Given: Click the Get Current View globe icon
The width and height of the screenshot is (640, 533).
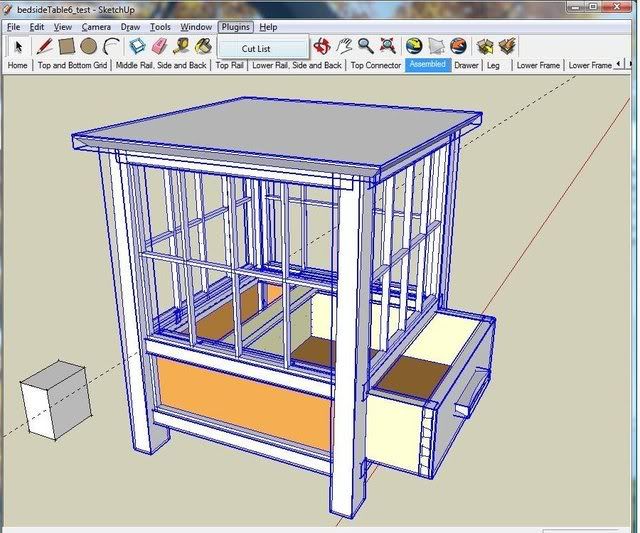Looking at the screenshot, I should coord(414,46).
